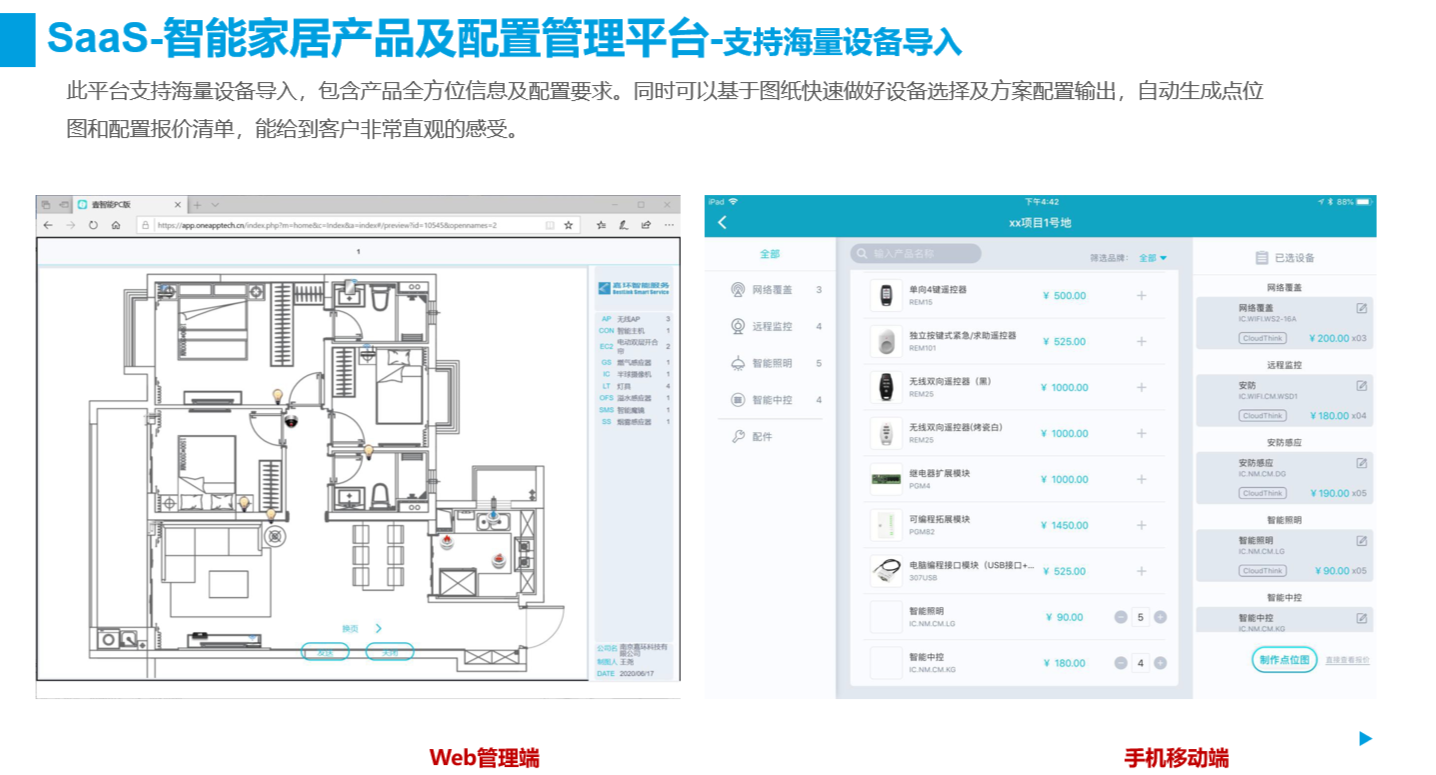Click the slide next-page triangle arrow

click(x=1365, y=738)
